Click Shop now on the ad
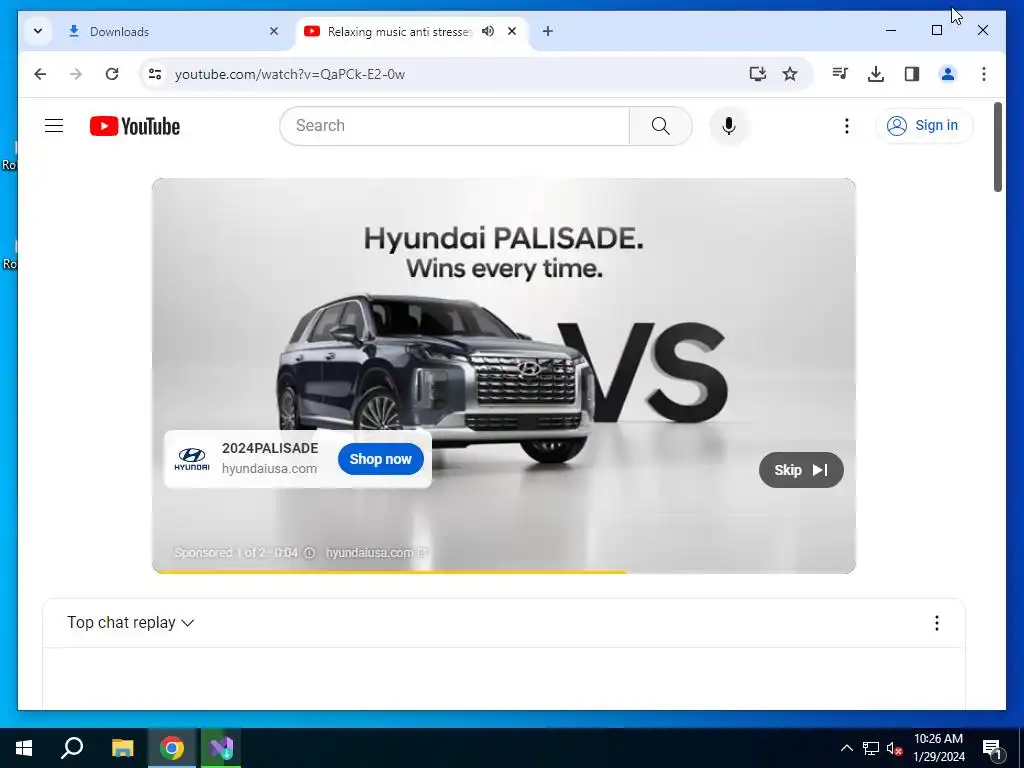Image resolution: width=1024 pixels, height=768 pixels. [381, 459]
